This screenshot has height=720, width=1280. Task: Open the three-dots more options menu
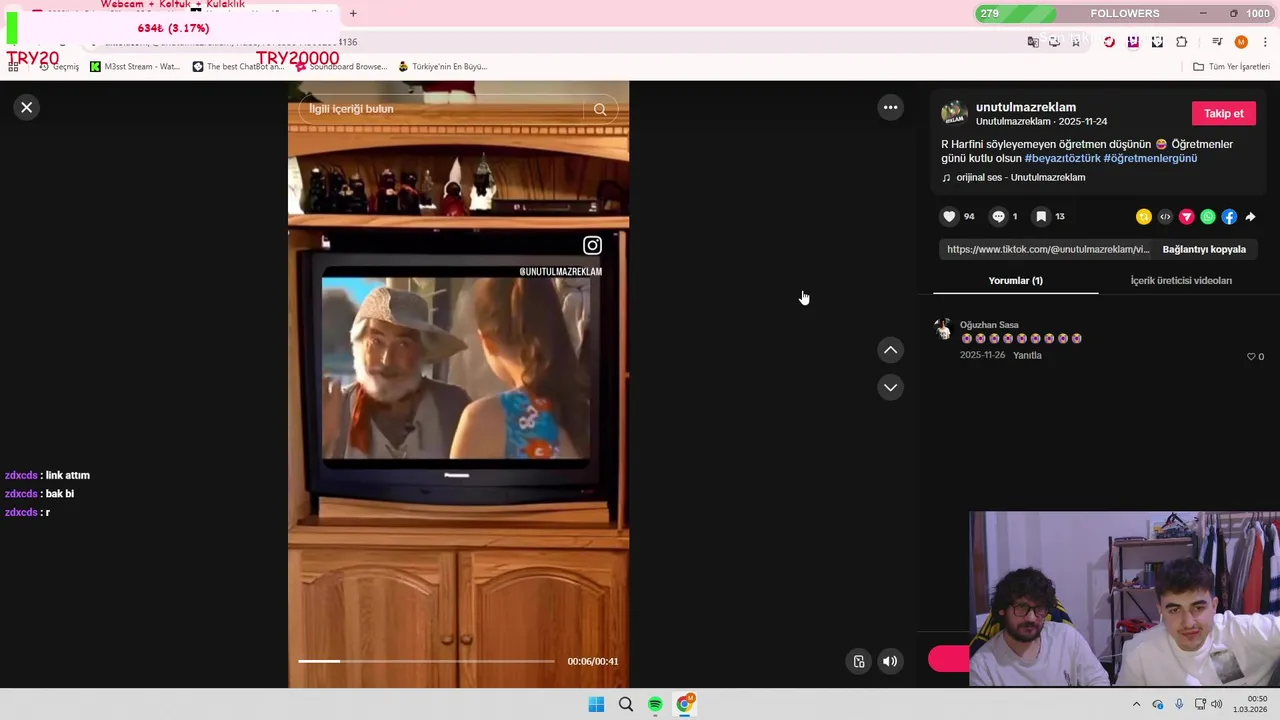point(890,107)
